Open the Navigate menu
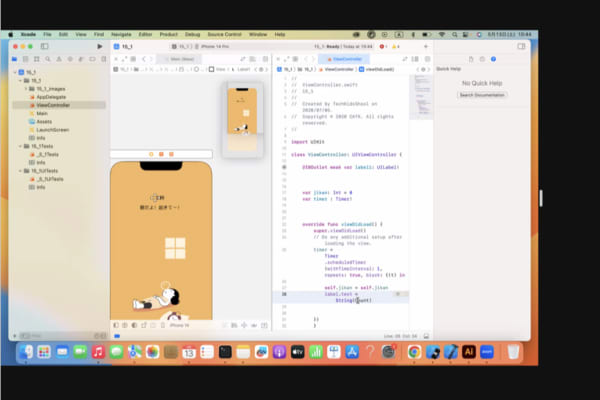The height and width of the screenshot is (400, 600). [x=121, y=34]
